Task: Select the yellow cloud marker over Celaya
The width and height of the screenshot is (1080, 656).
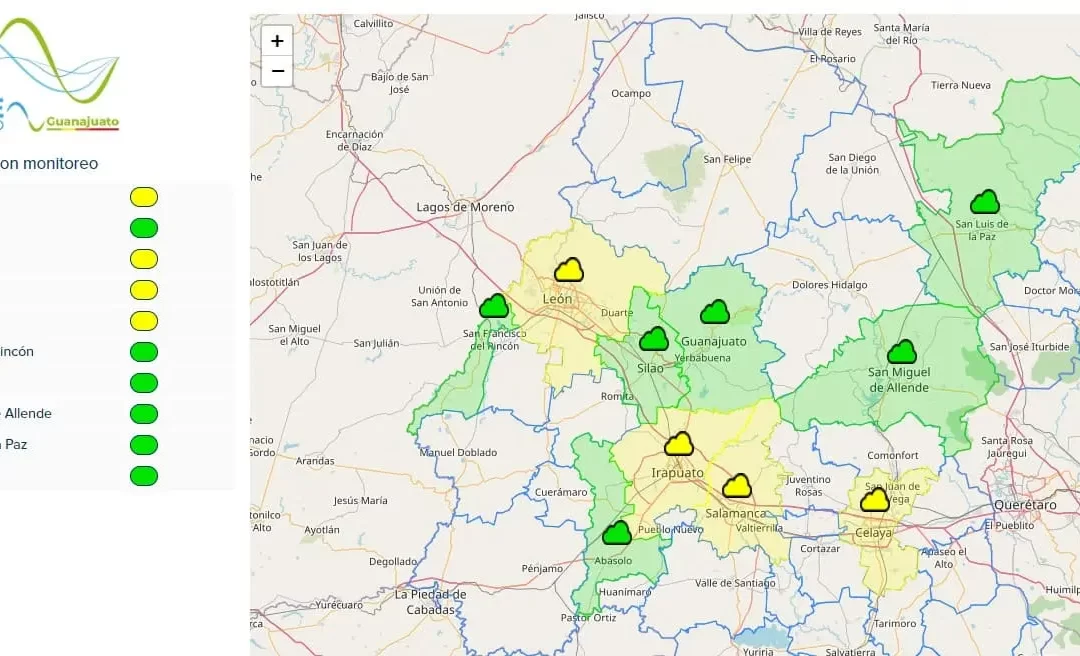Action: (x=875, y=500)
